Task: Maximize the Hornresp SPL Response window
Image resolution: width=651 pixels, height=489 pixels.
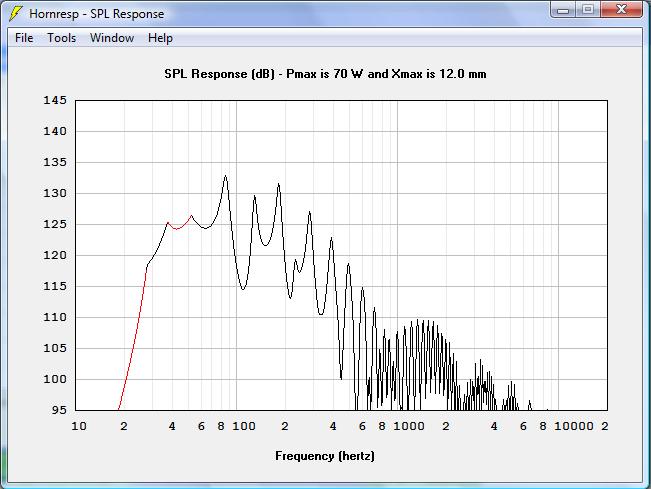Action: [x=587, y=10]
